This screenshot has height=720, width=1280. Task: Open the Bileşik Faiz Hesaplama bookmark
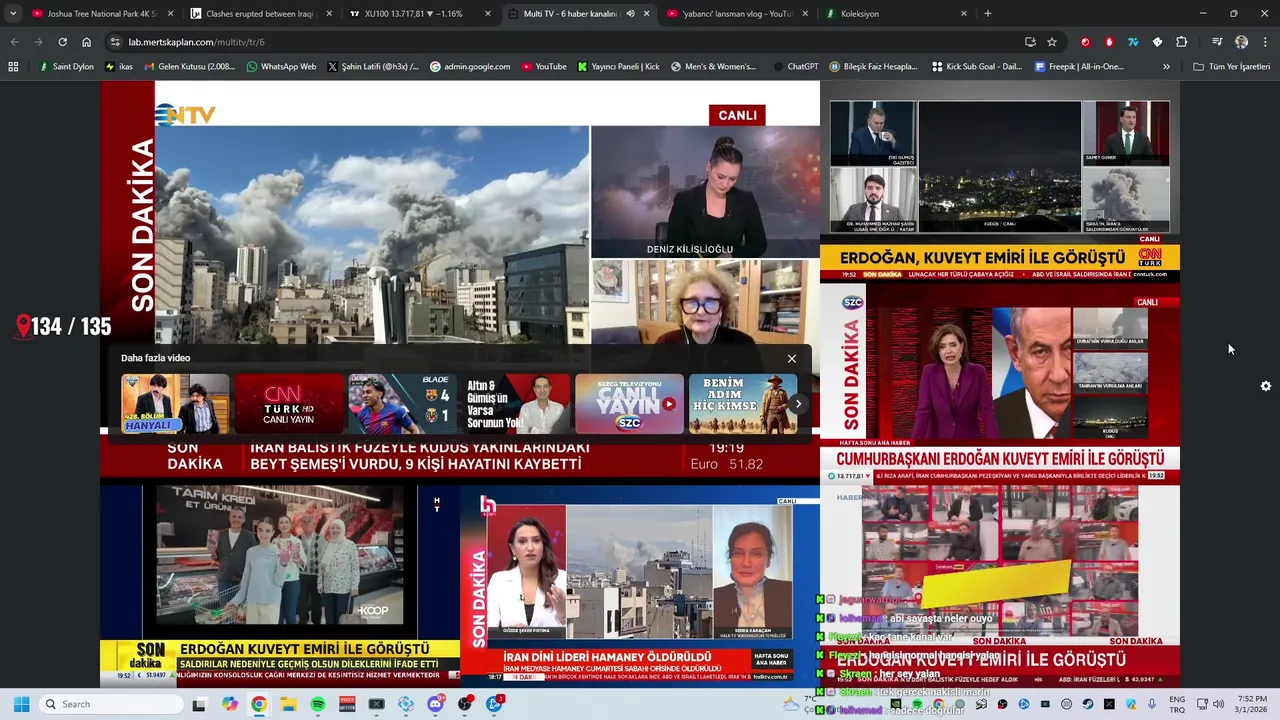pos(873,67)
